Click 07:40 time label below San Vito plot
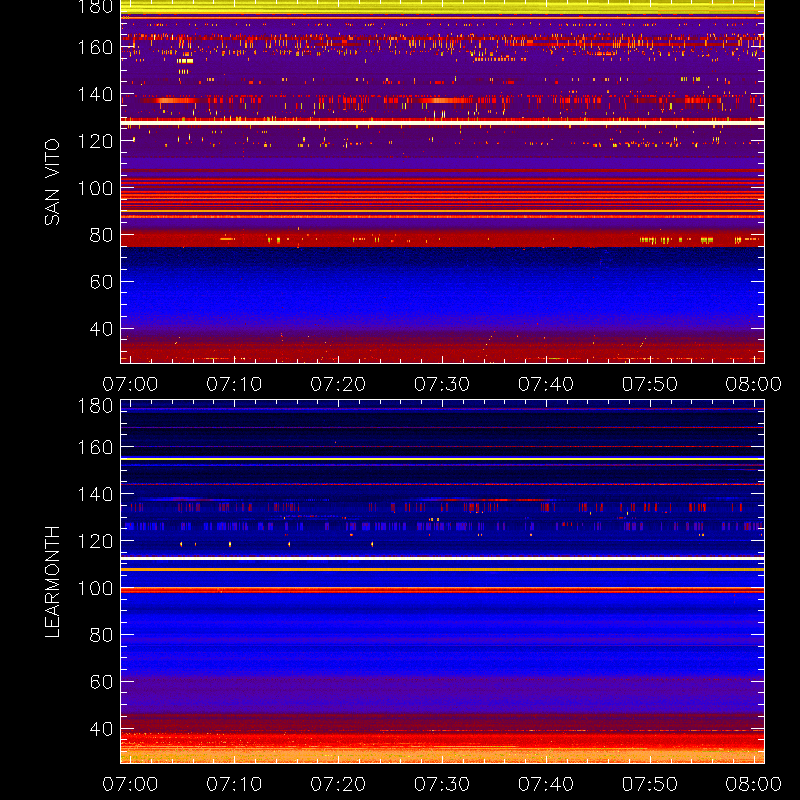This screenshot has width=800, height=800. pyautogui.click(x=546, y=384)
